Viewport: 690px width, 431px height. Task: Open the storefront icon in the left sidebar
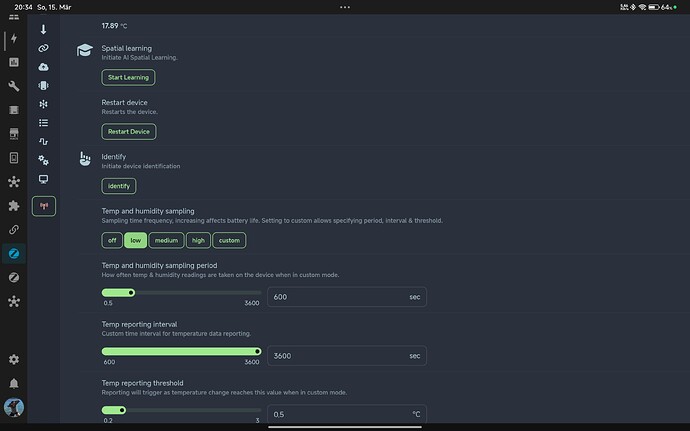[14, 133]
